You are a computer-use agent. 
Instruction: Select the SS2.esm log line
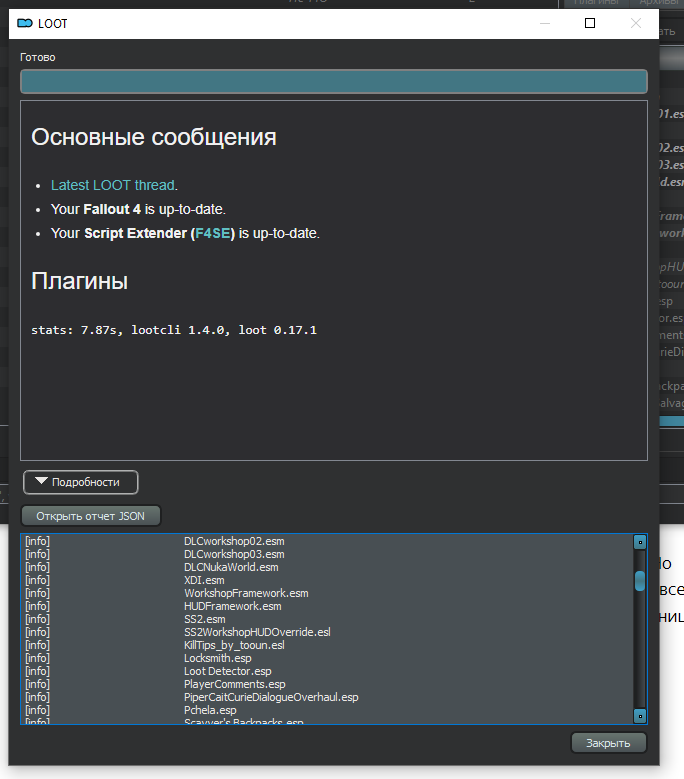(327, 619)
